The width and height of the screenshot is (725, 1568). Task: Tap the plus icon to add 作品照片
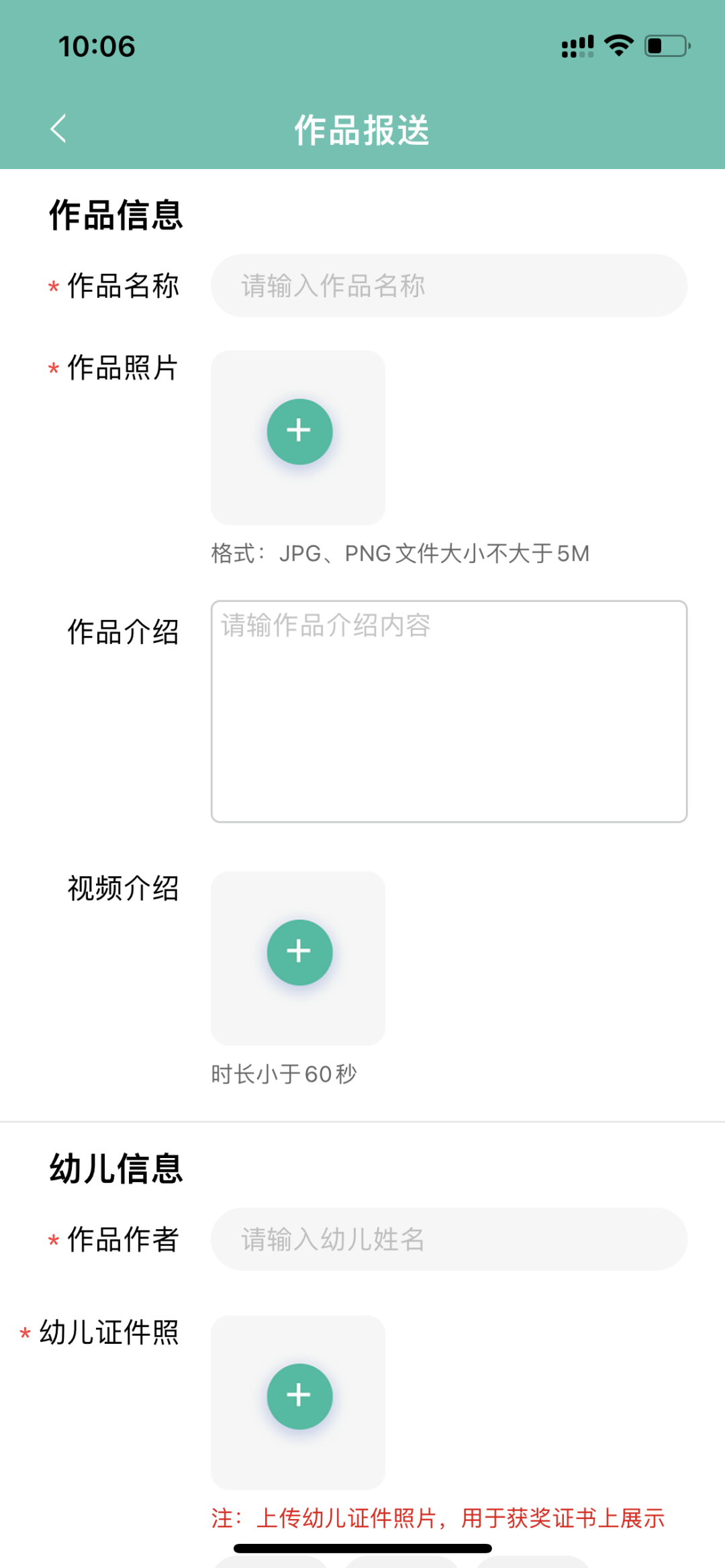click(x=299, y=431)
